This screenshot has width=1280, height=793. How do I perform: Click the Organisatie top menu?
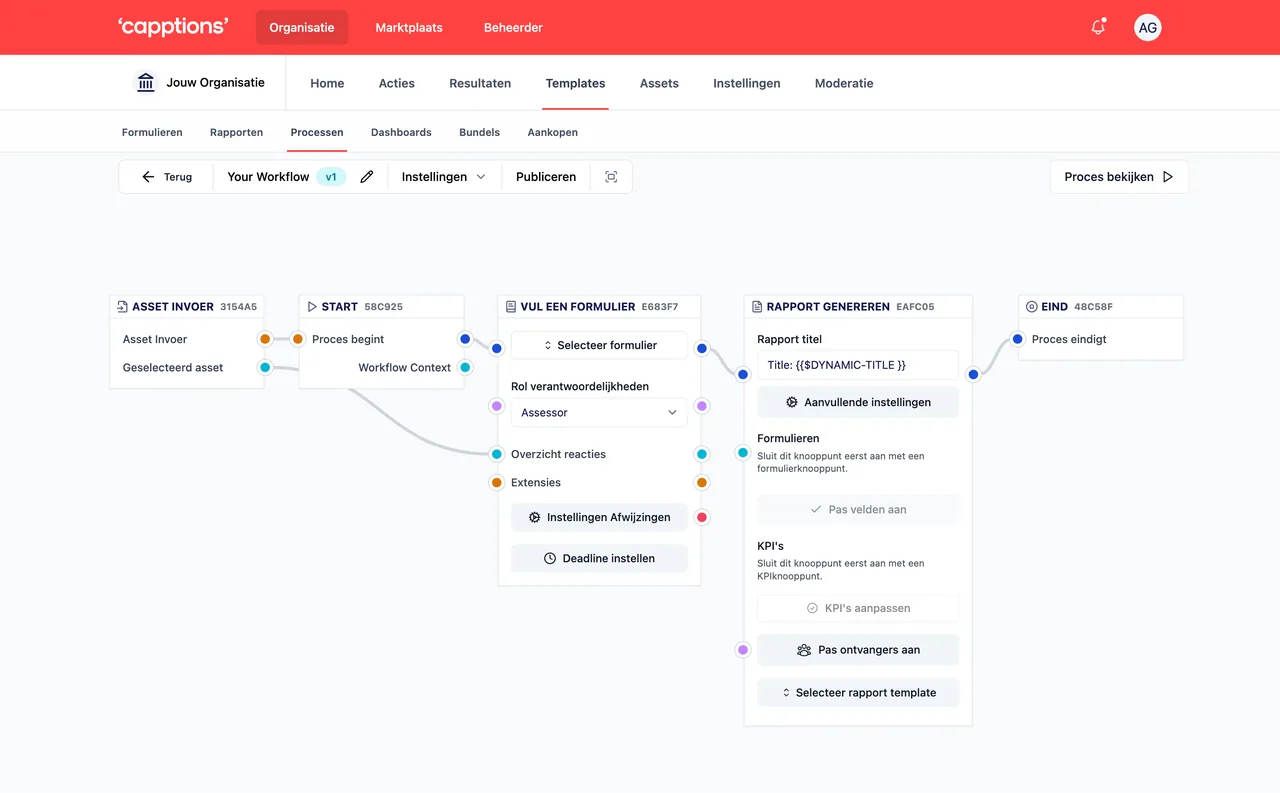[x=302, y=27]
